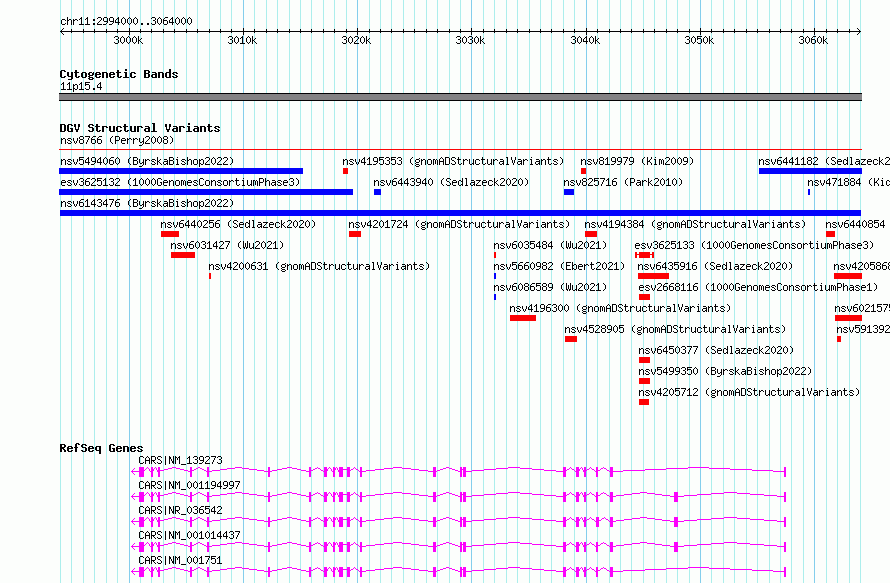The height and width of the screenshot is (583, 890).
Task: Click the red marker under nsv4195353
Action: tap(345, 171)
